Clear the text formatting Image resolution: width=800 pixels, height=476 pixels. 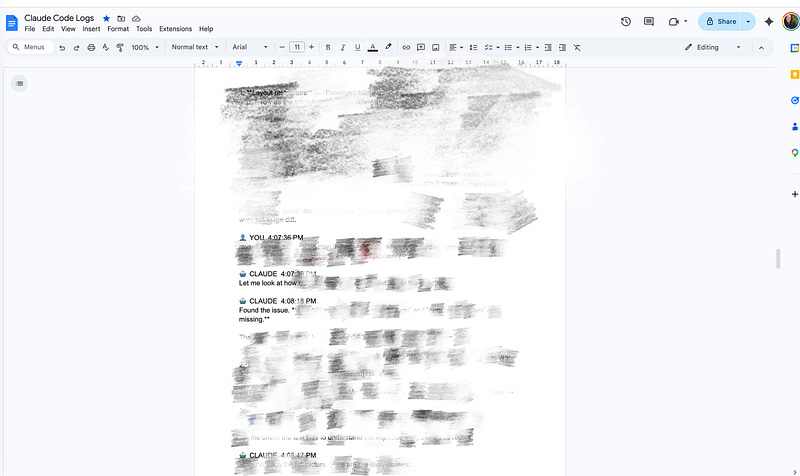(x=577, y=47)
